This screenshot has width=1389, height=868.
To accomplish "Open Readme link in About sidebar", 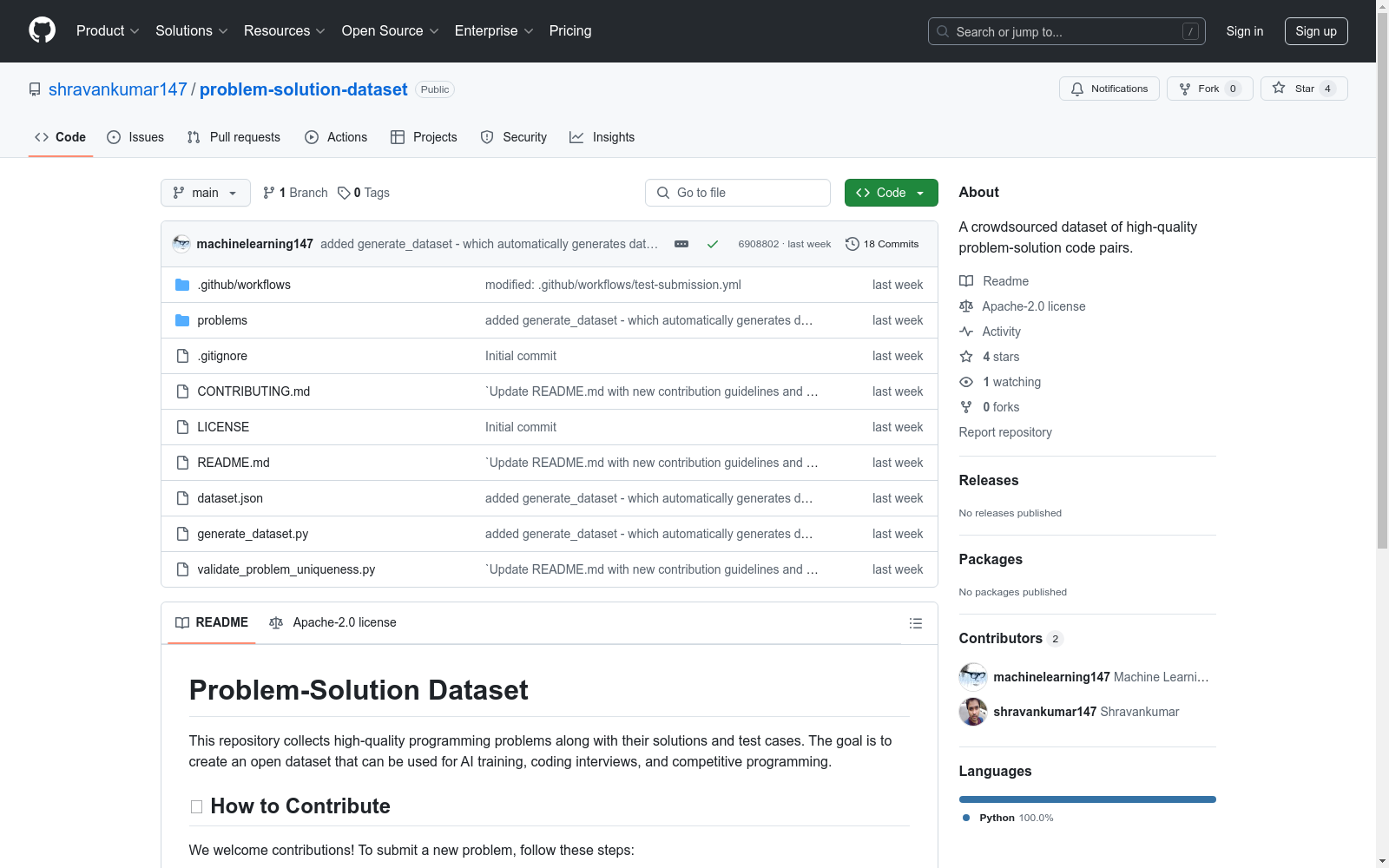I will tap(994, 281).
